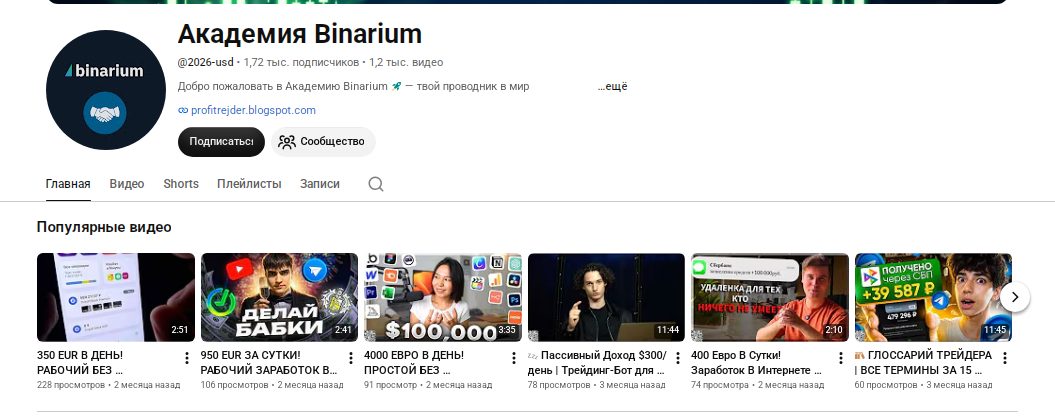Click the channel handle '@2026-usd'

[205, 63]
